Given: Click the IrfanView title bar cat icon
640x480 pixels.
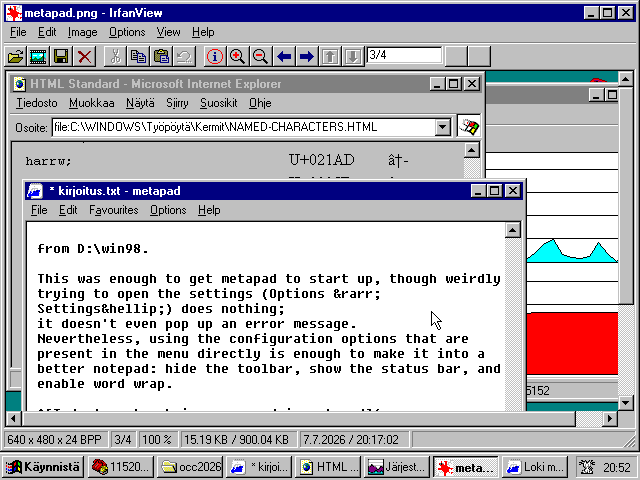Looking at the screenshot, I should (x=13, y=13).
